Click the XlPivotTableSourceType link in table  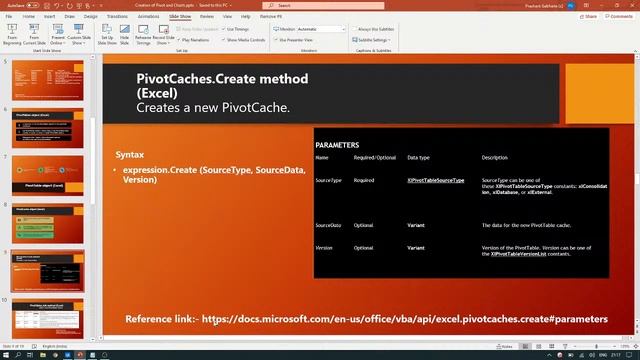click(436, 180)
